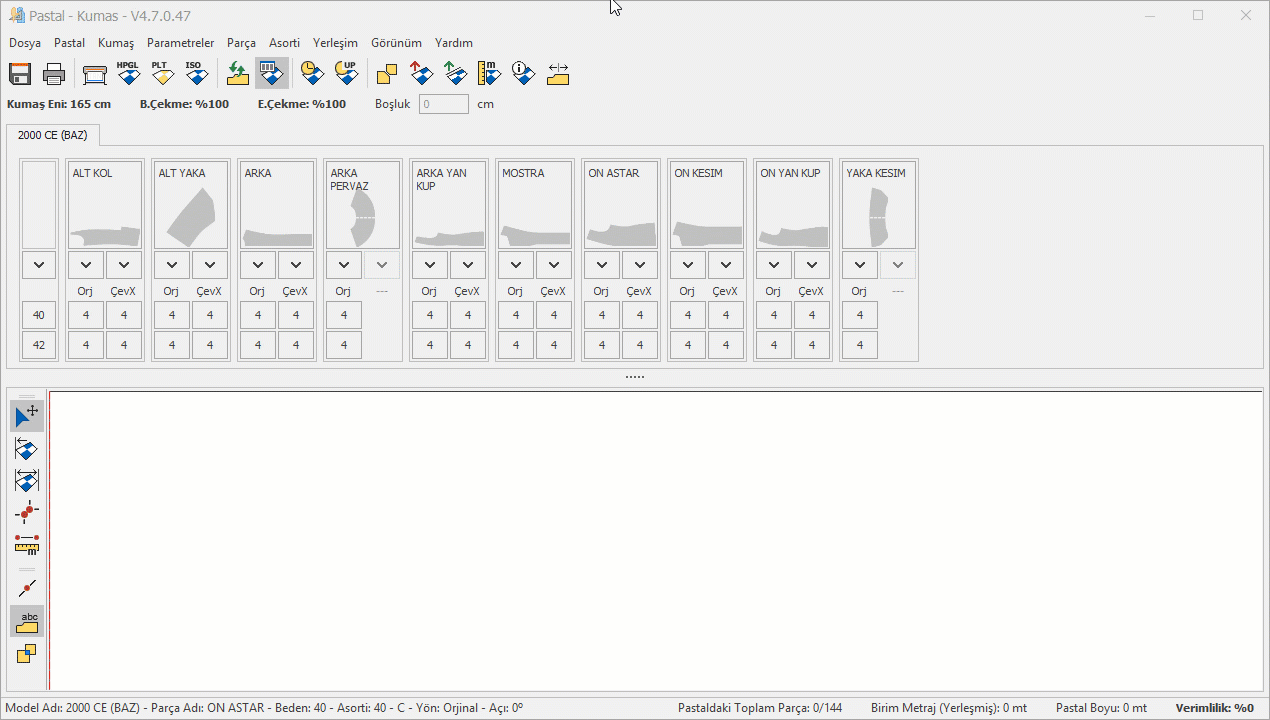
Task: Open the Orj dropdown under ALT KOL
Action: [86, 265]
